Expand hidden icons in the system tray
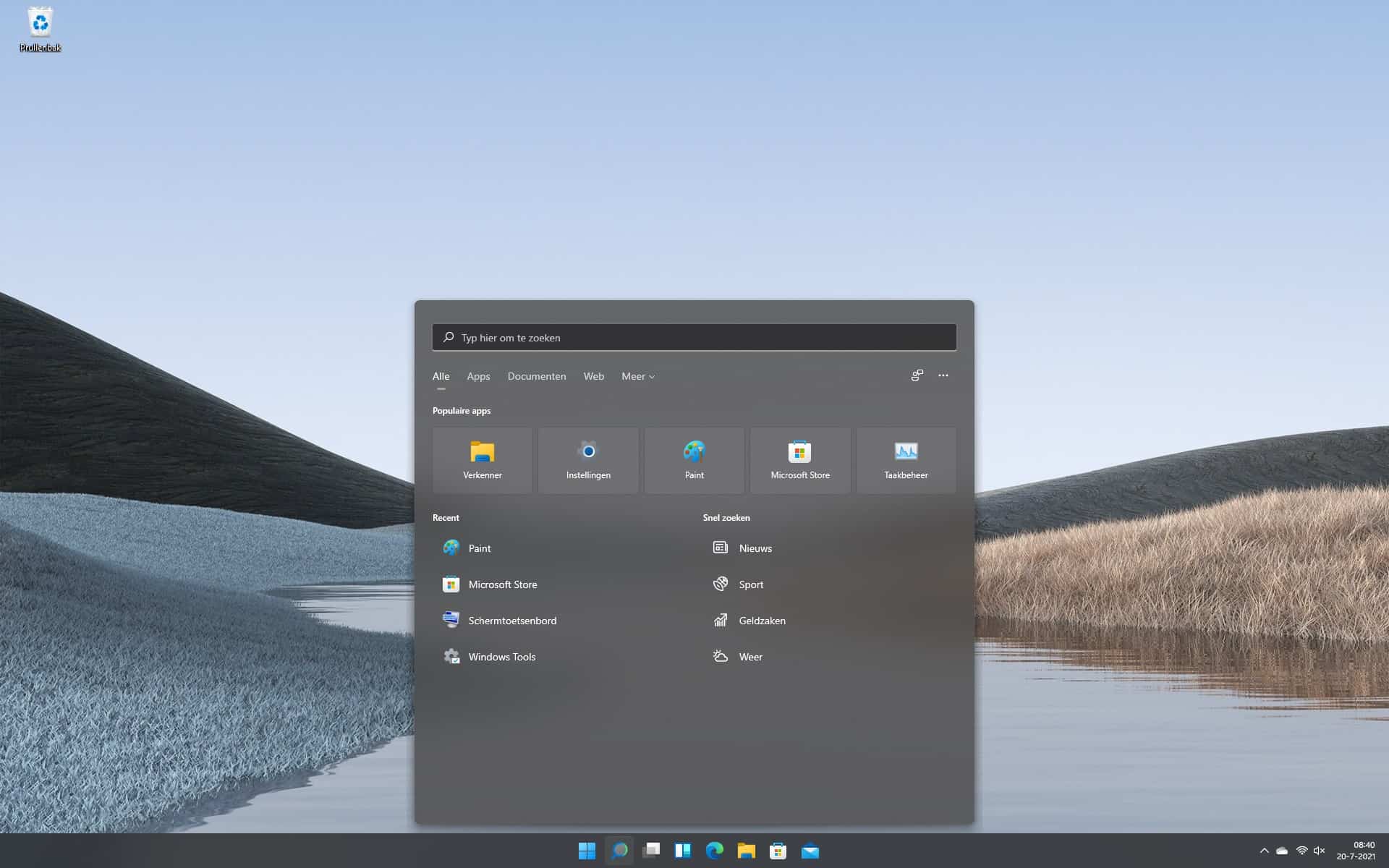 [x=1265, y=851]
